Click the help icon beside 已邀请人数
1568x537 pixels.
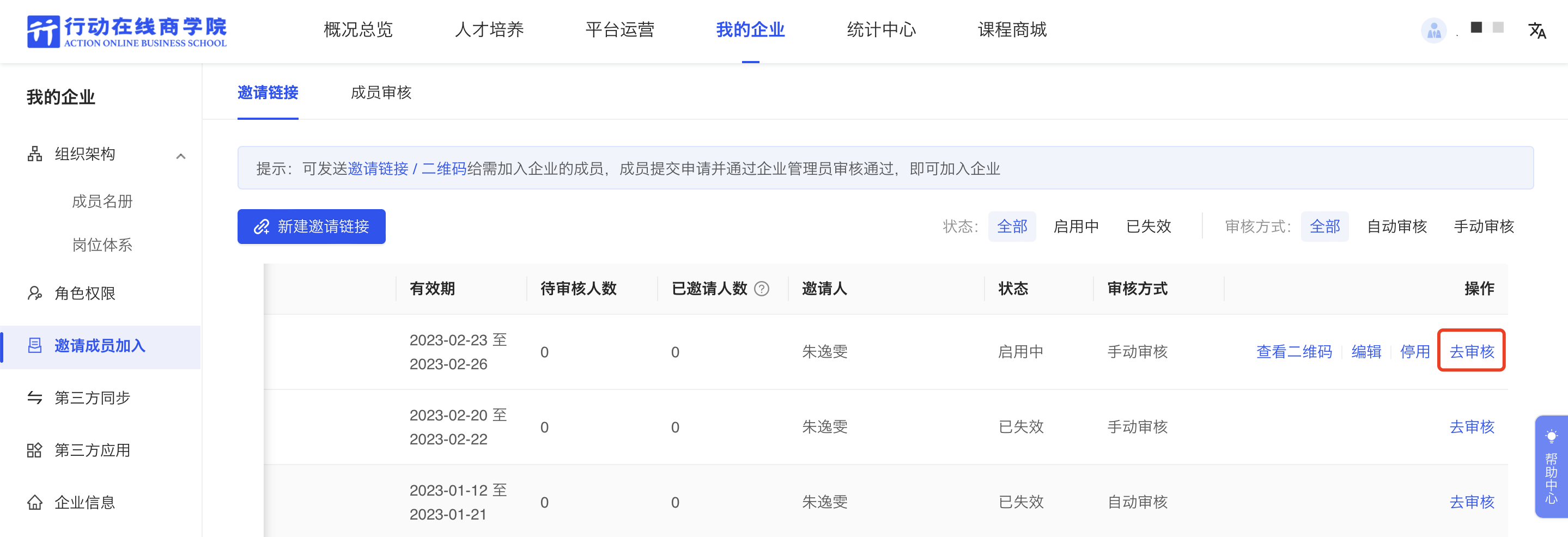pos(762,288)
